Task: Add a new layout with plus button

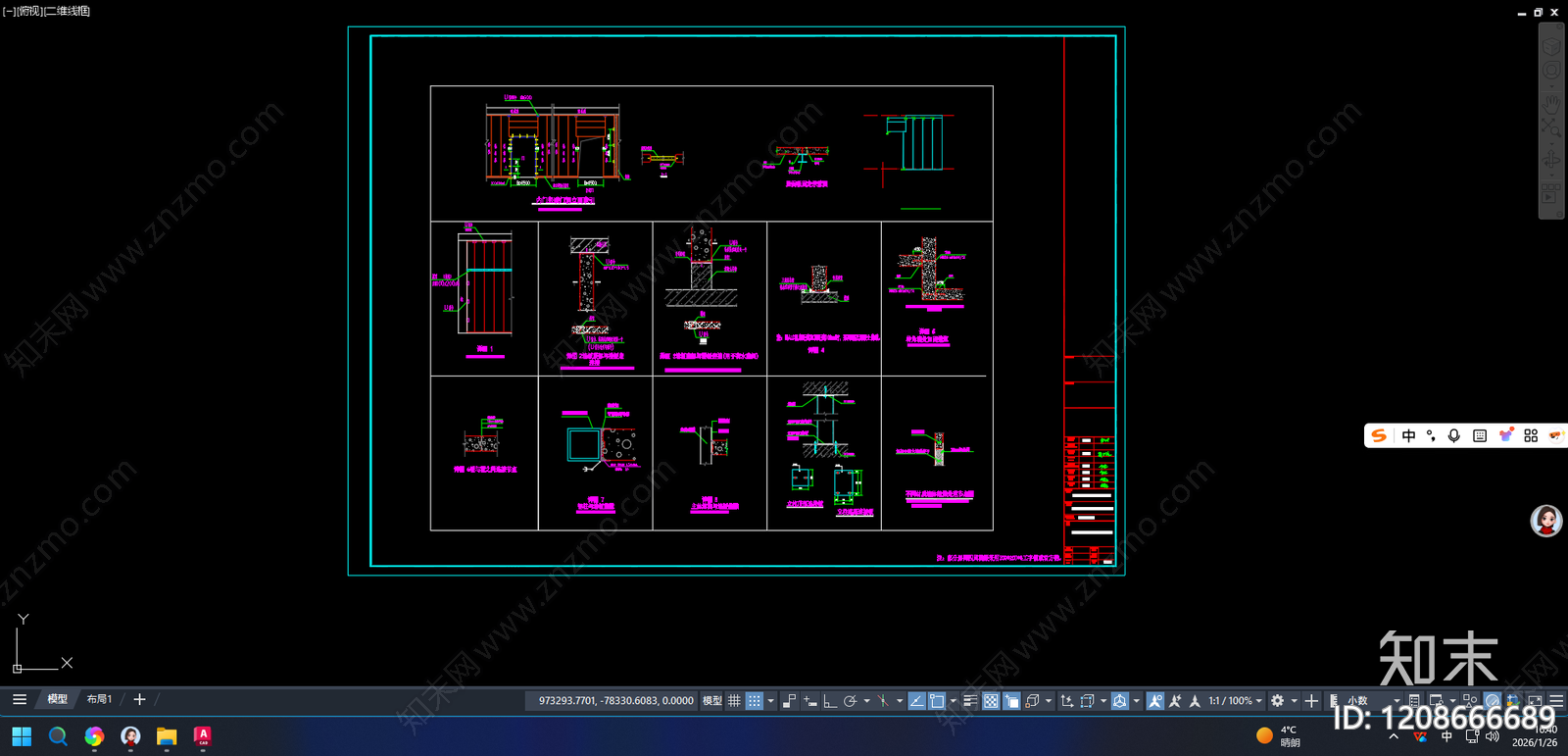Action: [x=139, y=699]
